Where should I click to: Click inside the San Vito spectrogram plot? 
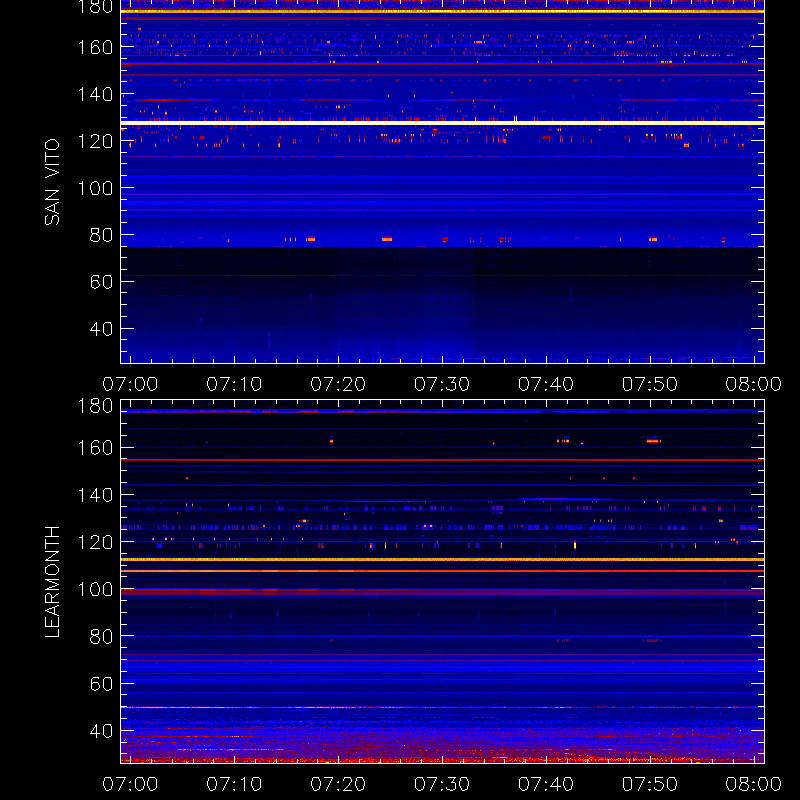(x=442, y=182)
